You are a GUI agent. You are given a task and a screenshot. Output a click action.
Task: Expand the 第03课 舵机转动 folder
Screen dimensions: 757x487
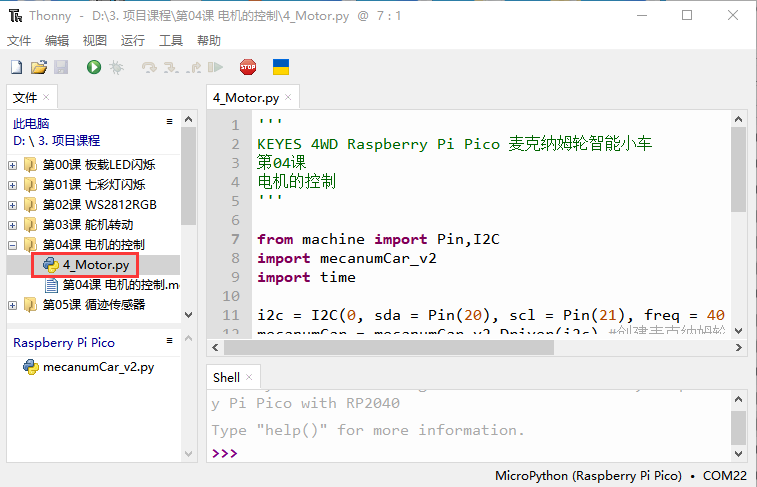[x=13, y=225]
